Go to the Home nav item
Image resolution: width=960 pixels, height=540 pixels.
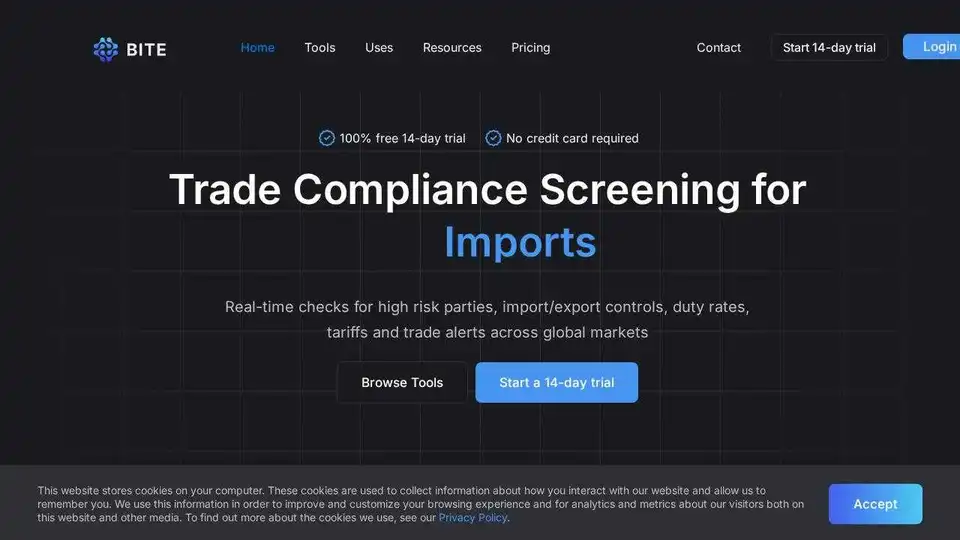tap(257, 47)
